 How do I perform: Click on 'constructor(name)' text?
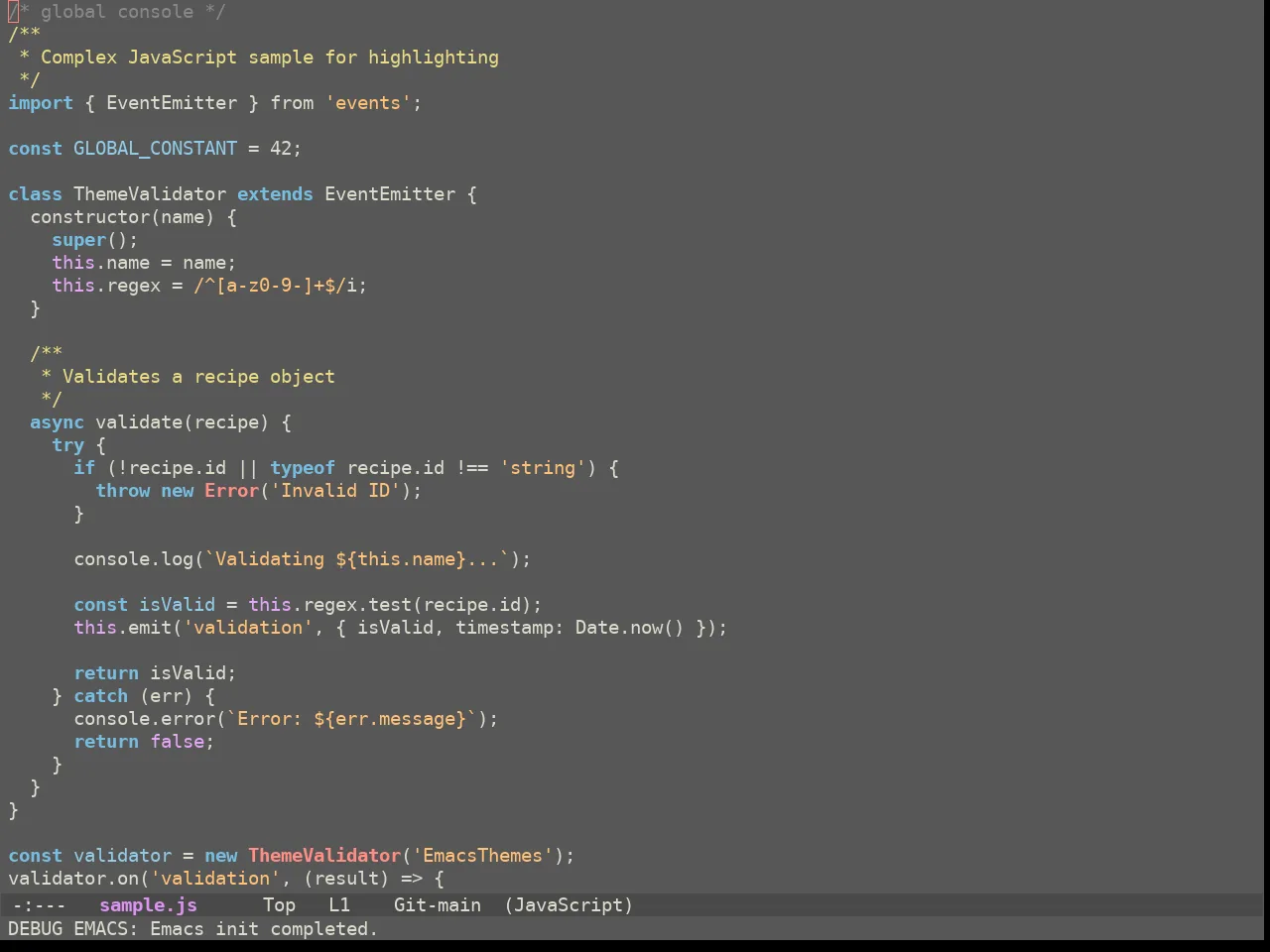point(122,217)
